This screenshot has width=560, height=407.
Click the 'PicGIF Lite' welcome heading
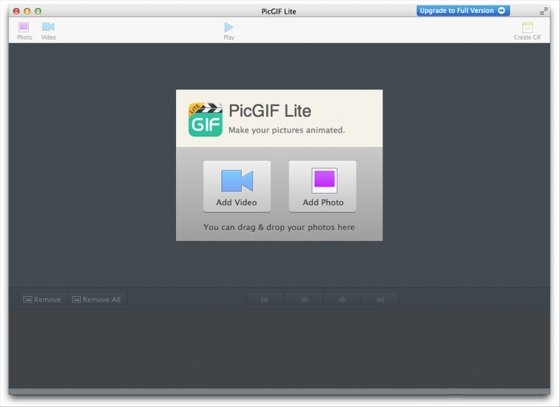[x=270, y=111]
